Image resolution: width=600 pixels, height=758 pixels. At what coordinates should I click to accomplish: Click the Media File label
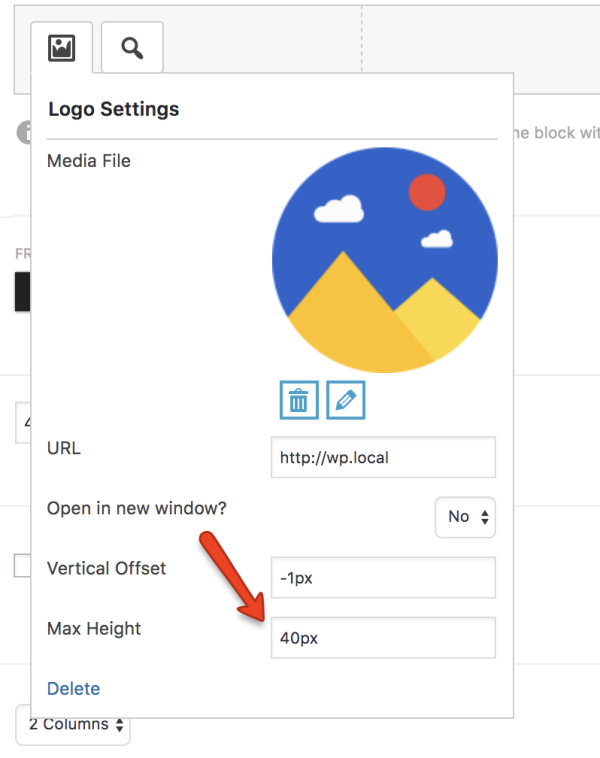(89, 160)
